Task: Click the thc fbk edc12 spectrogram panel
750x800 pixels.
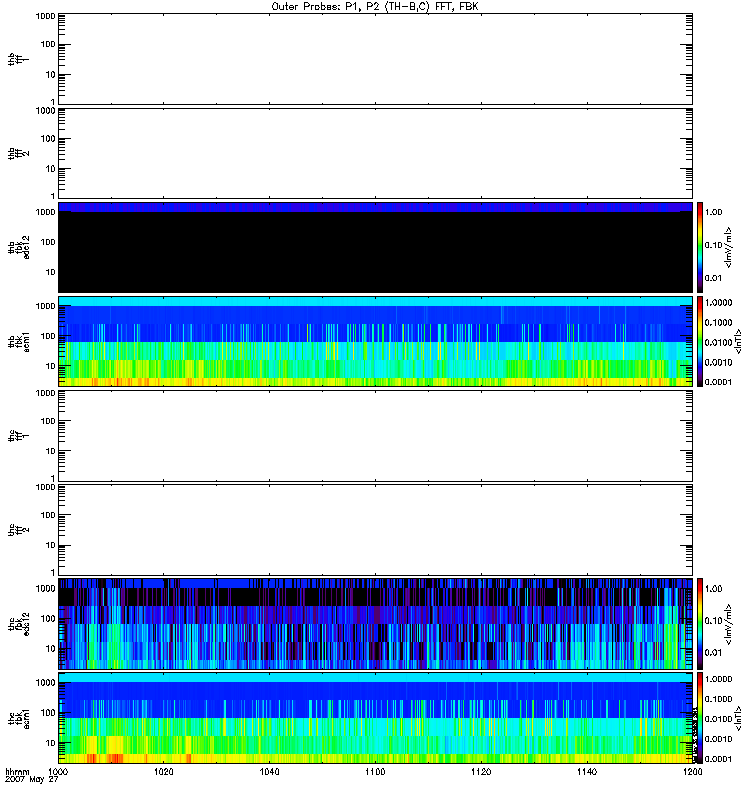Action: point(375,624)
